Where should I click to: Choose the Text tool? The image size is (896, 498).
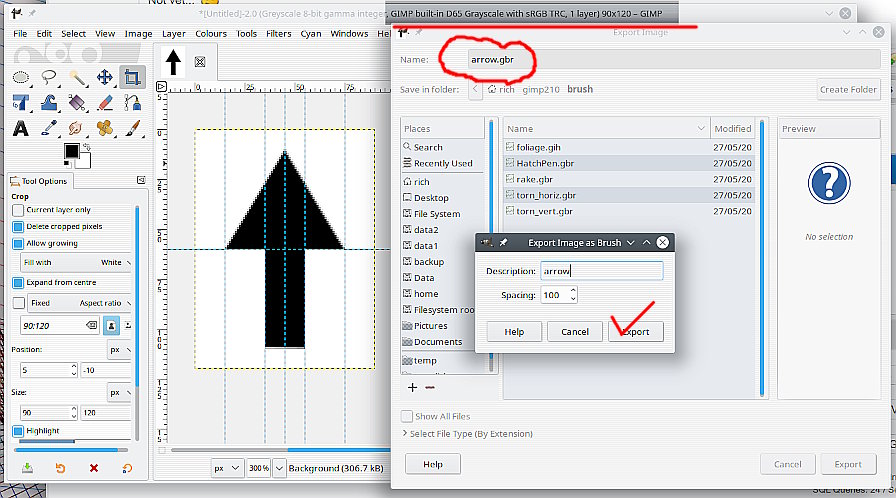21,129
